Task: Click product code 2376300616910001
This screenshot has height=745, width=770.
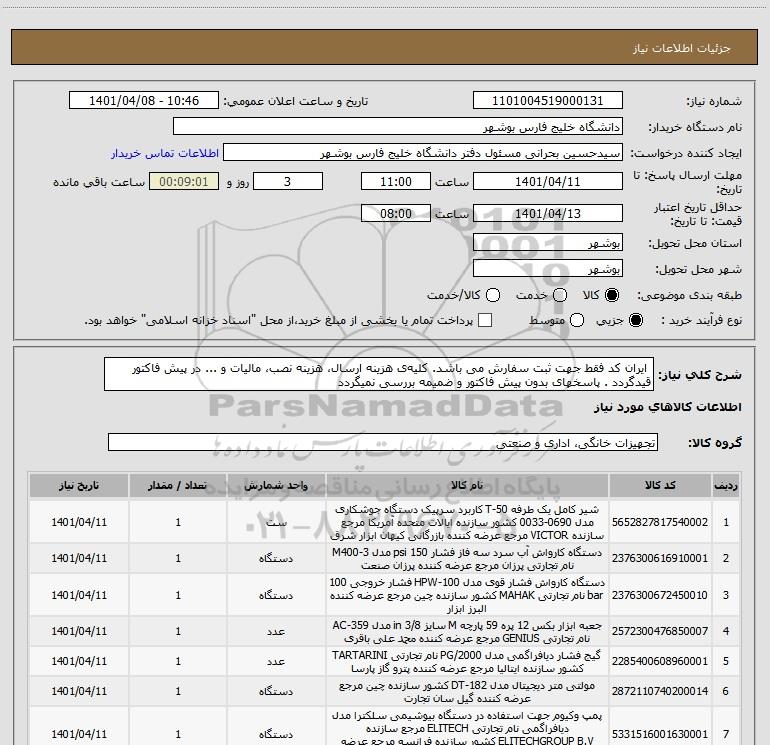Action: click(660, 558)
